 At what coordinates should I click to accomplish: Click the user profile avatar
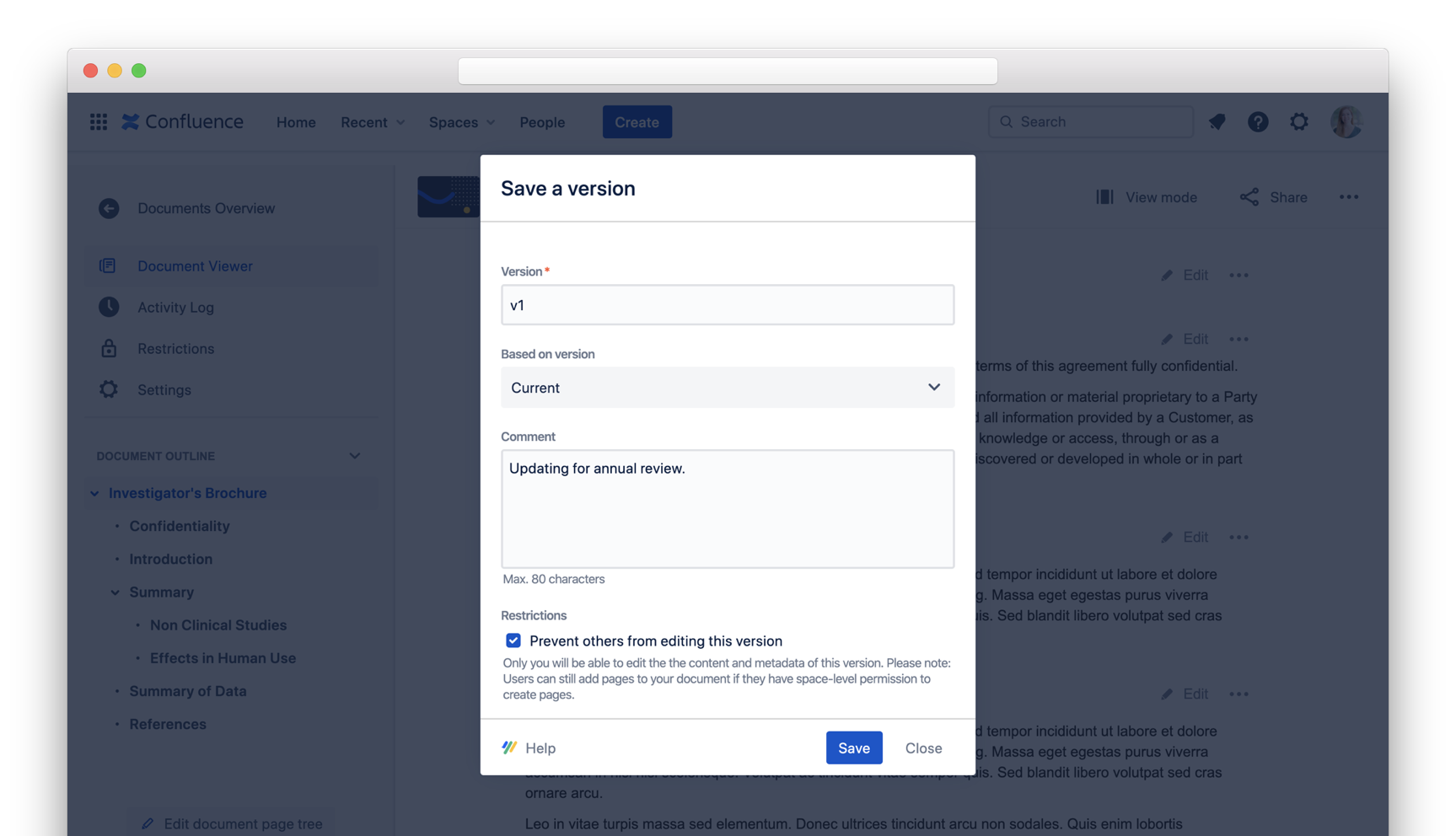click(1346, 122)
